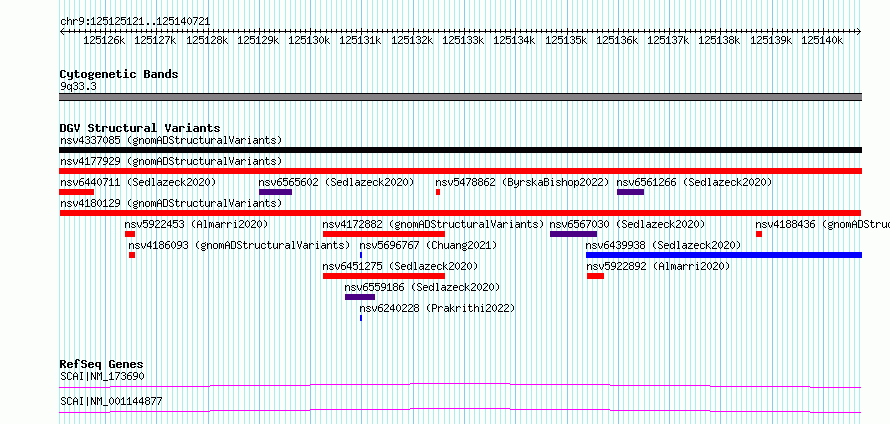Click the 125126k ruler tick label
The height and width of the screenshot is (424, 890).
click(x=104, y=40)
